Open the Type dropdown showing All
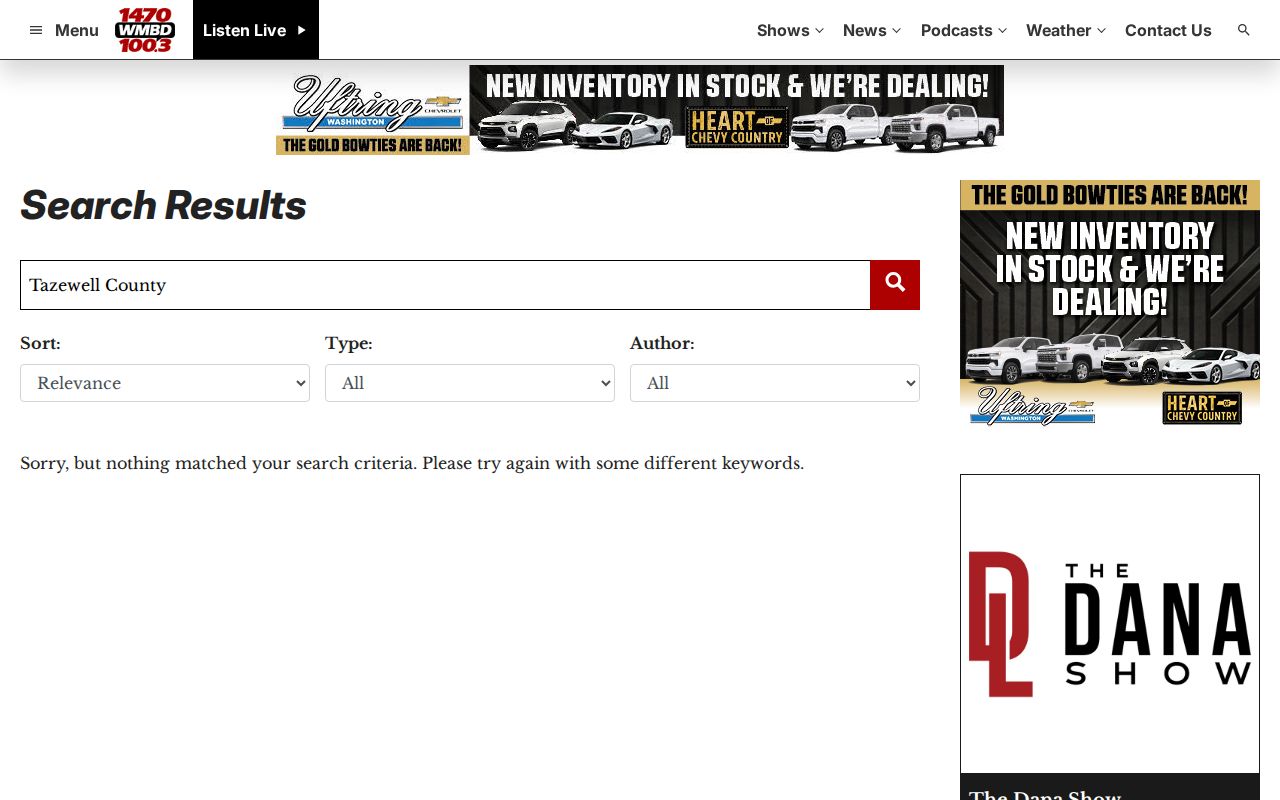The width and height of the screenshot is (1280, 800). click(470, 383)
